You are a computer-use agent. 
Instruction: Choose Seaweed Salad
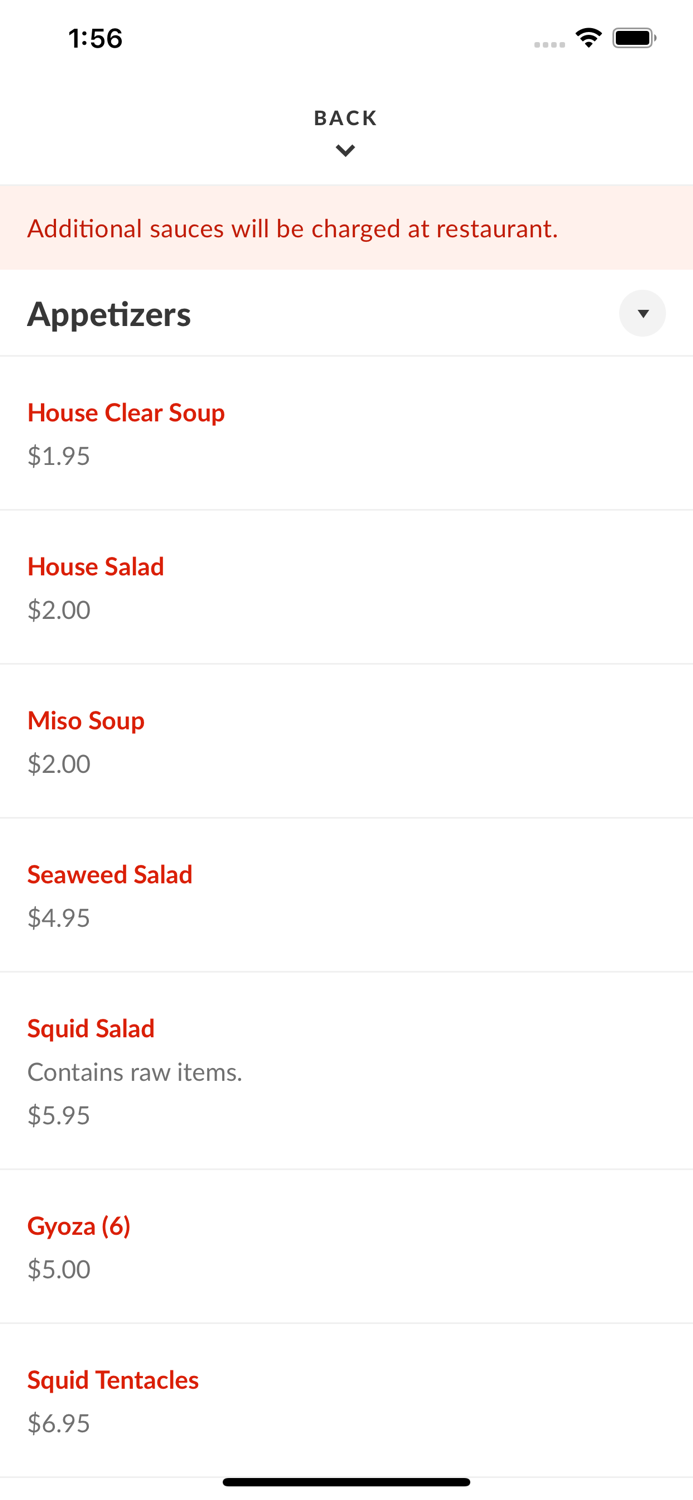110,874
